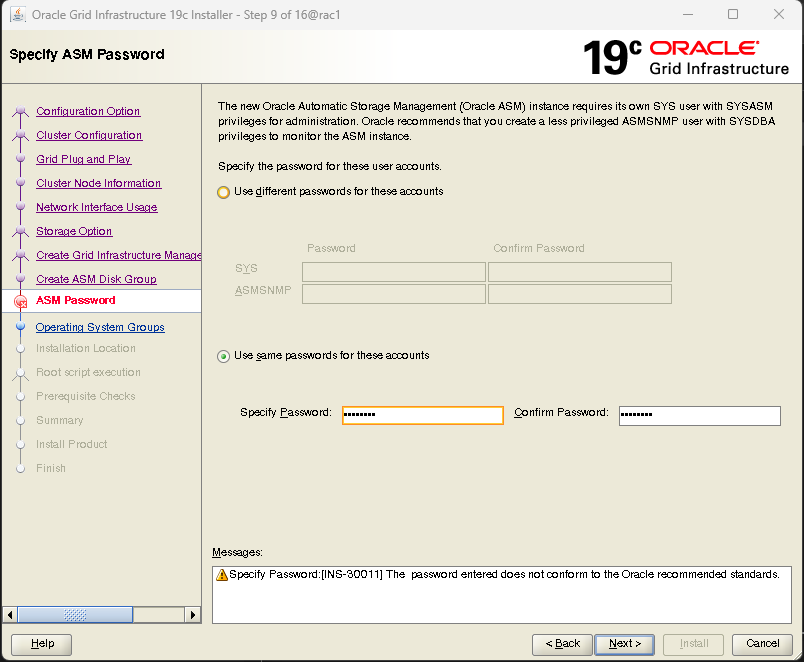The height and width of the screenshot is (662, 804).
Task: Jump to Storage Option step
Action: click(x=74, y=232)
